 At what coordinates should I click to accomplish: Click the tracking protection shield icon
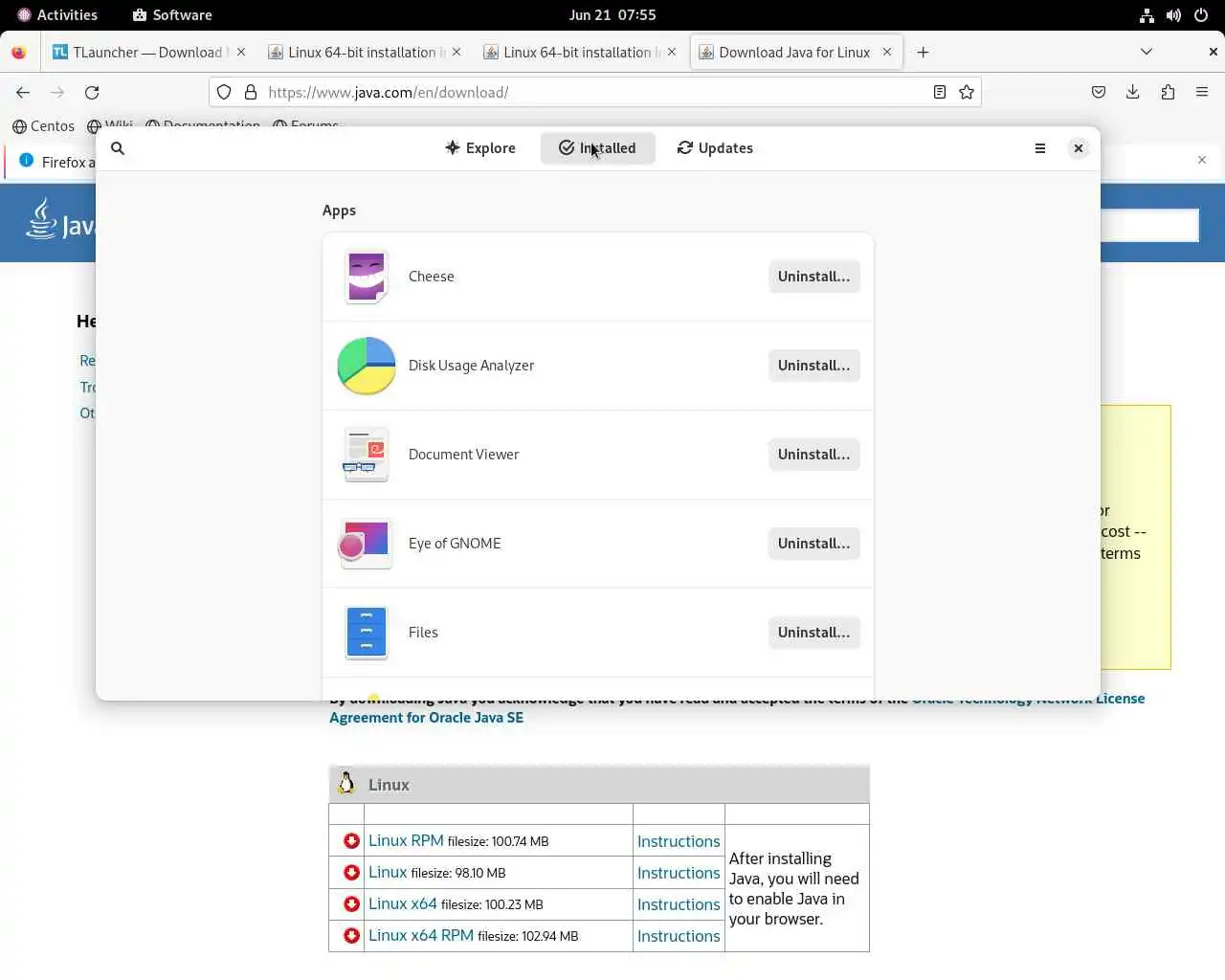point(224,92)
